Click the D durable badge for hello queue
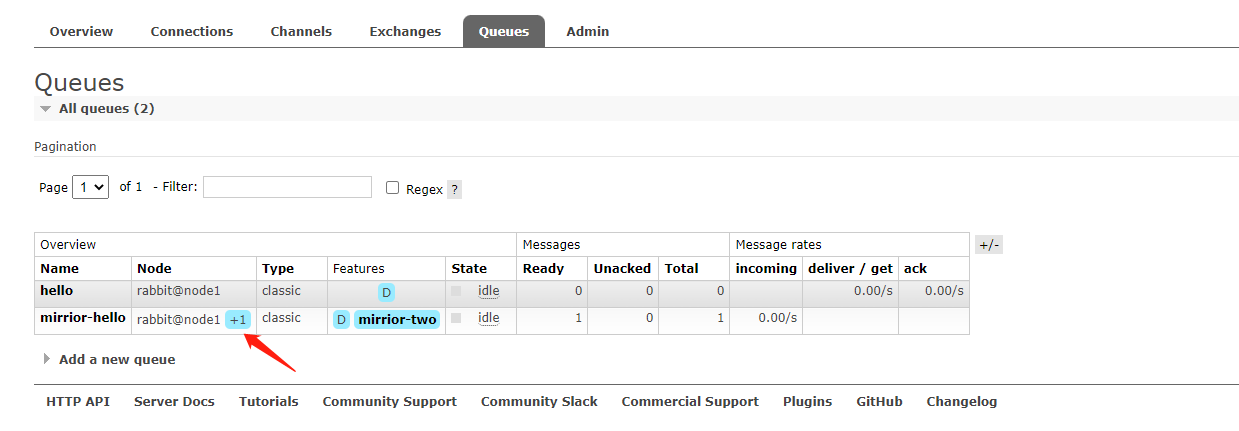 pyautogui.click(x=386, y=293)
